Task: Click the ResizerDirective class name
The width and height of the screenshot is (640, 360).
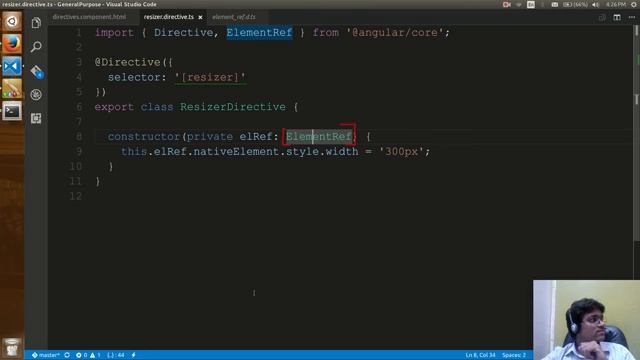Action: pos(233,107)
